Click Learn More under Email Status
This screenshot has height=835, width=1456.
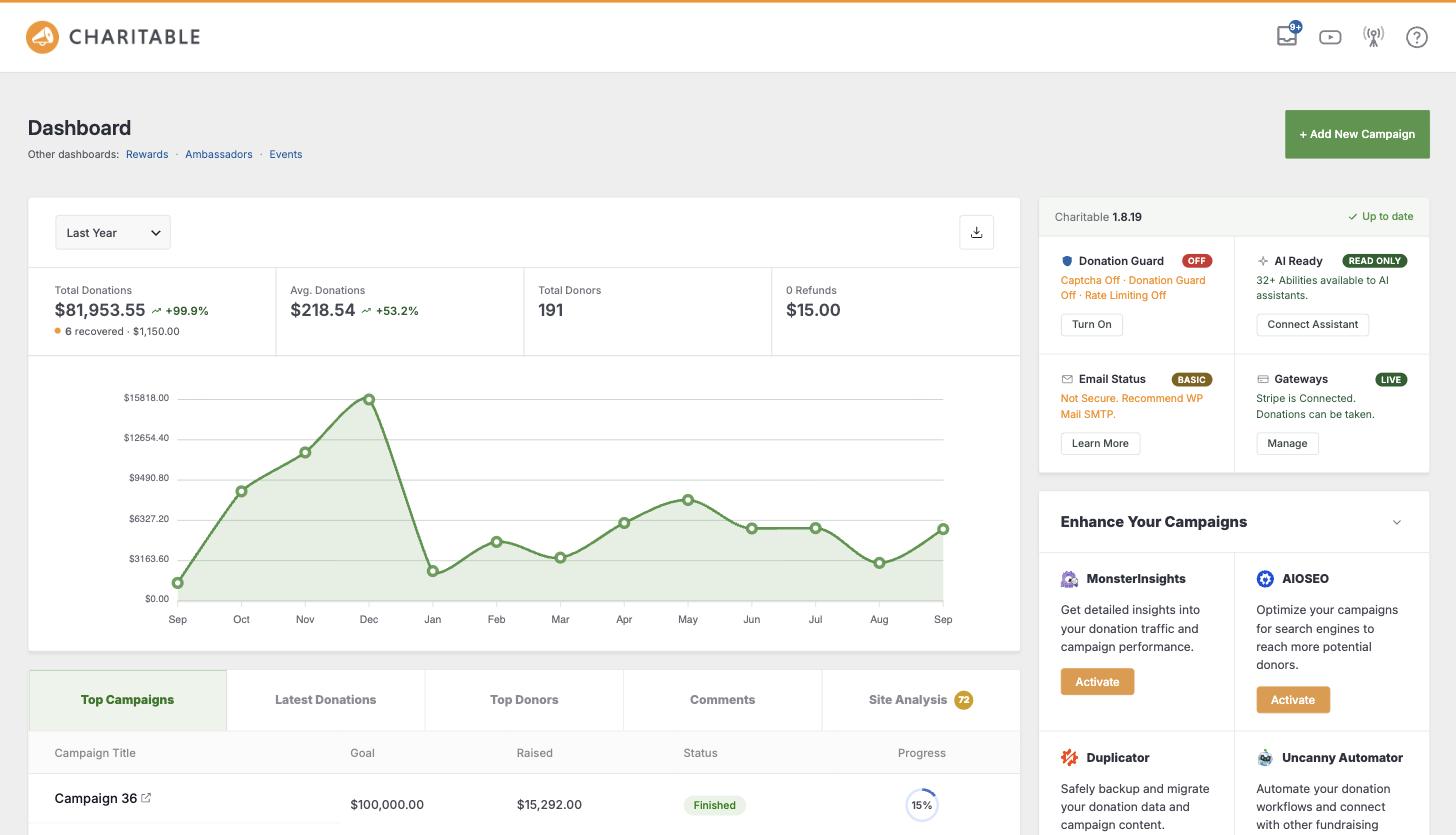[x=1100, y=443]
